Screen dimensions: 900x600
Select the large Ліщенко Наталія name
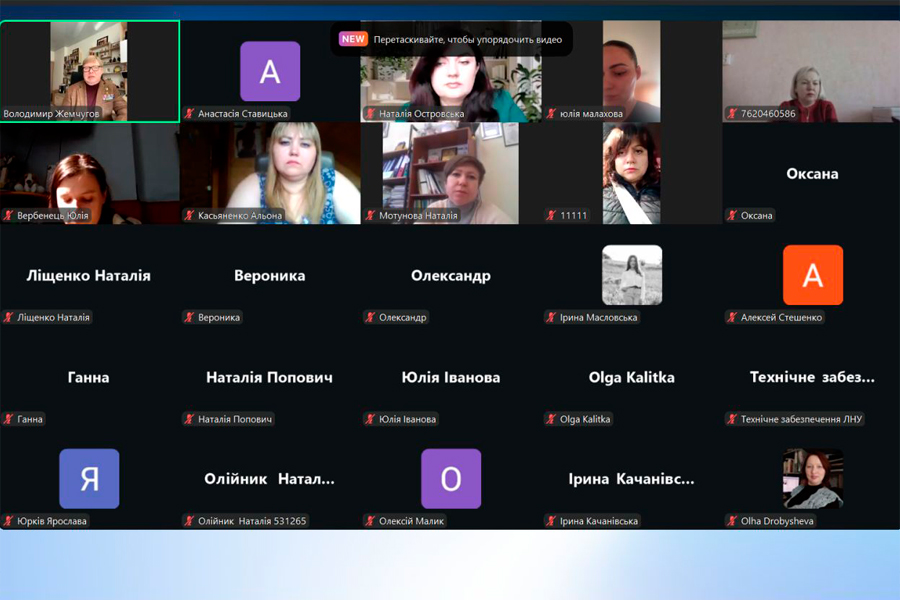click(88, 276)
